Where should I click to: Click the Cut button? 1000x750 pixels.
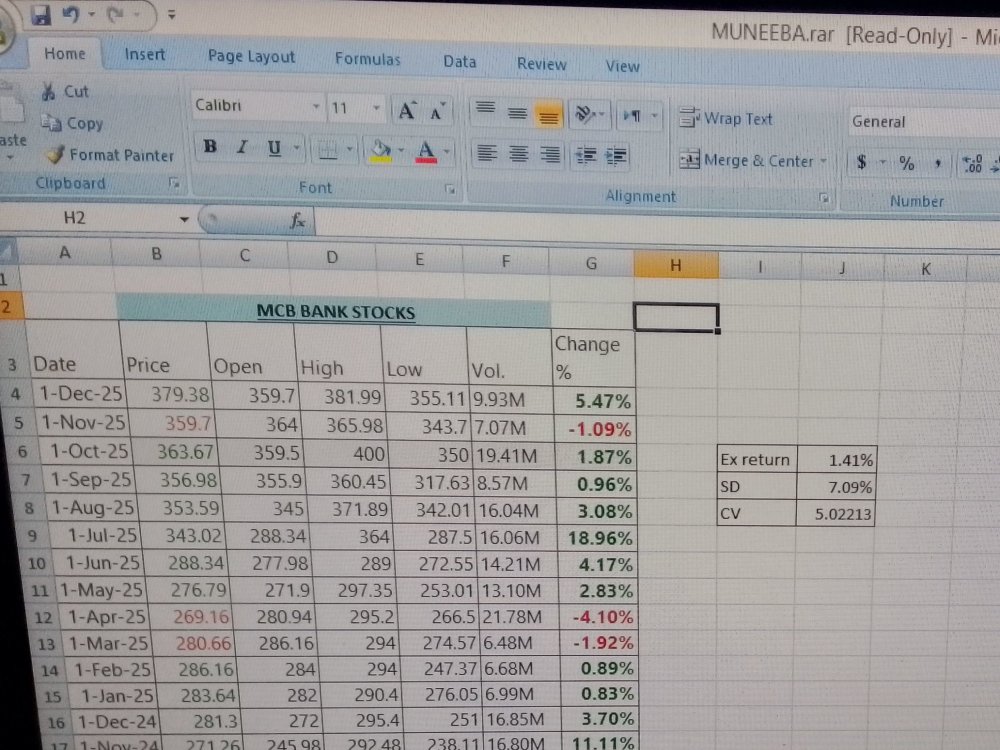coord(65,91)
